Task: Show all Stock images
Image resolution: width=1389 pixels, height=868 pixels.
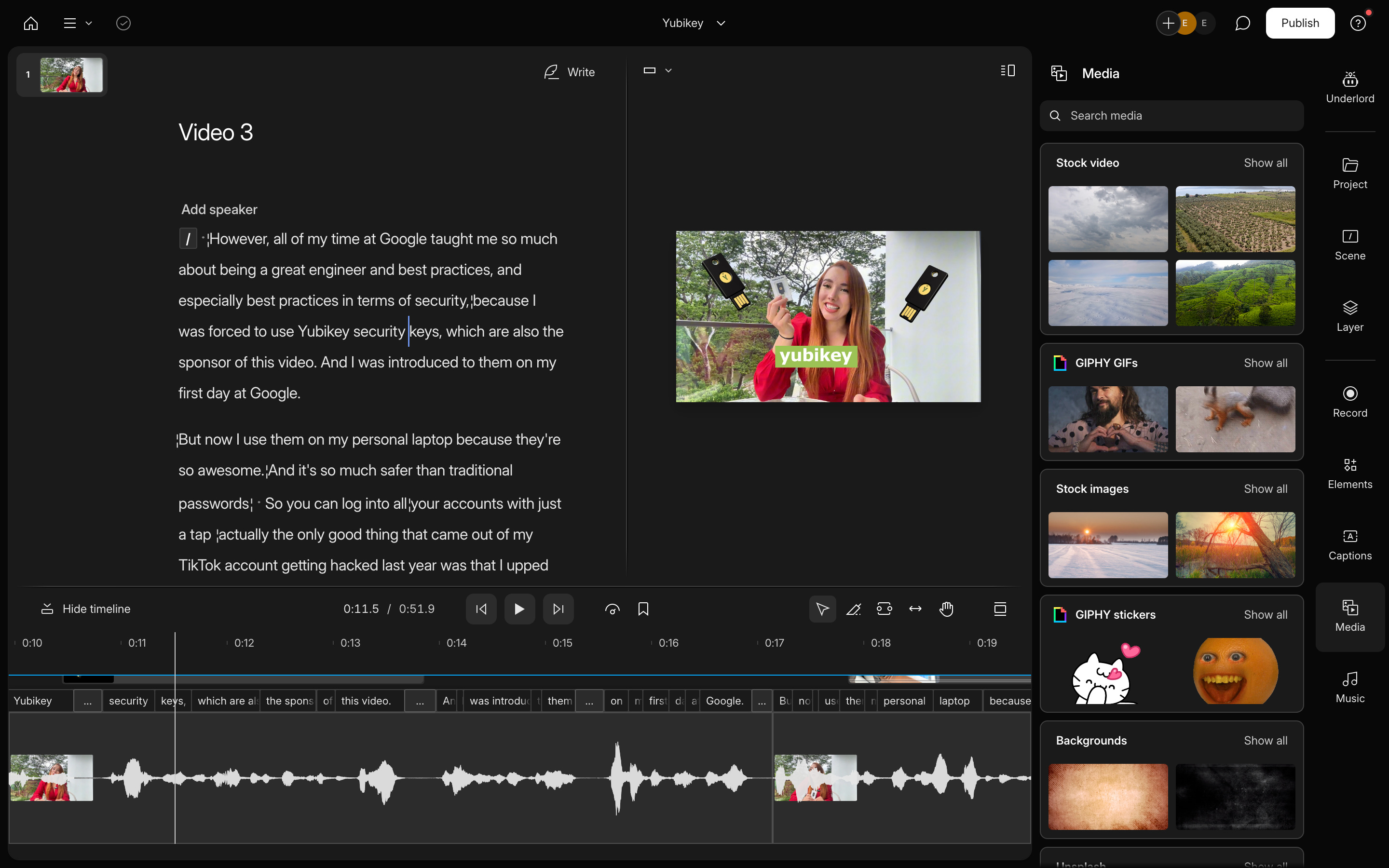Action: point(1265,488)
